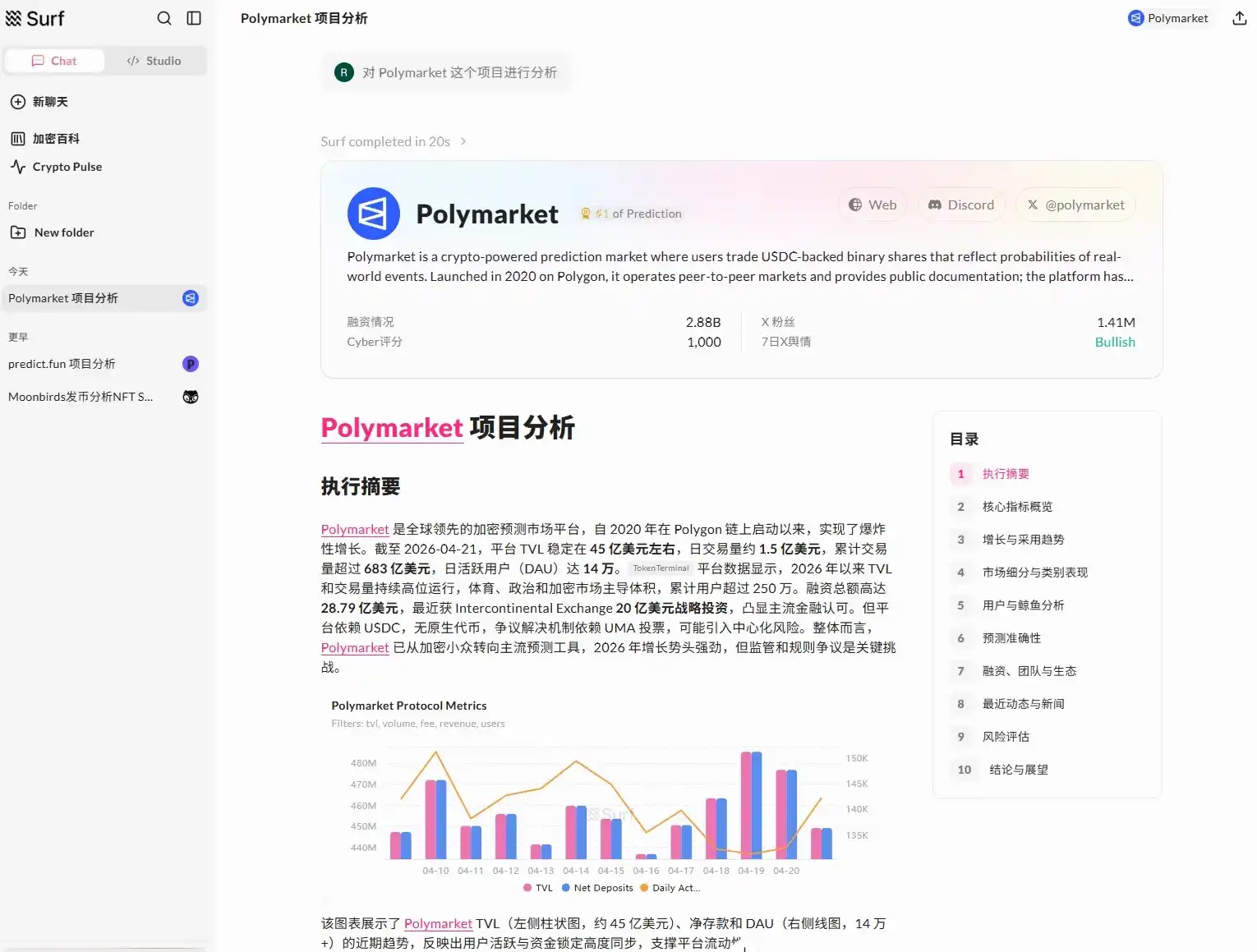Viewport: 1257px width, 952px height.
Task: Jump to 市场细分与类别表现 section
Action: [1034, 573]
